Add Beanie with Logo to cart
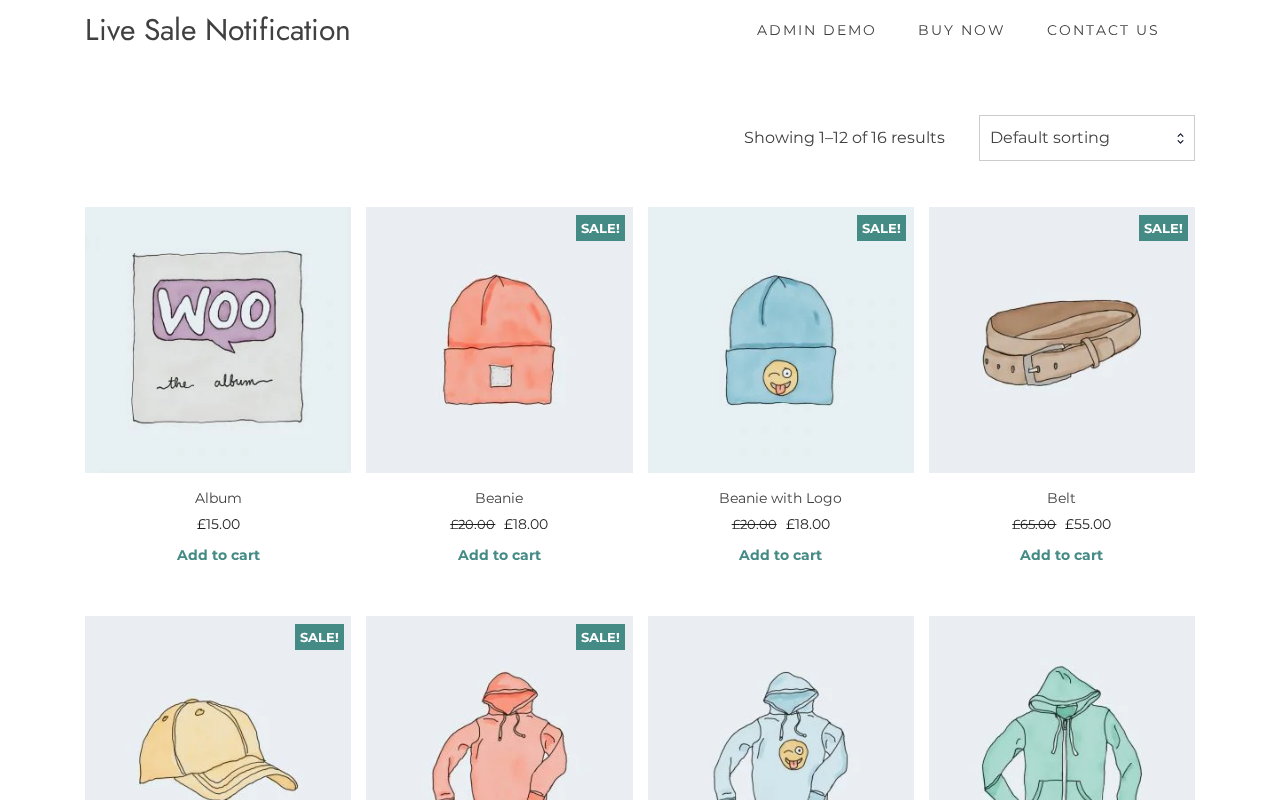The height and width of the screenshot is (800, 1280). pos(780,555)
